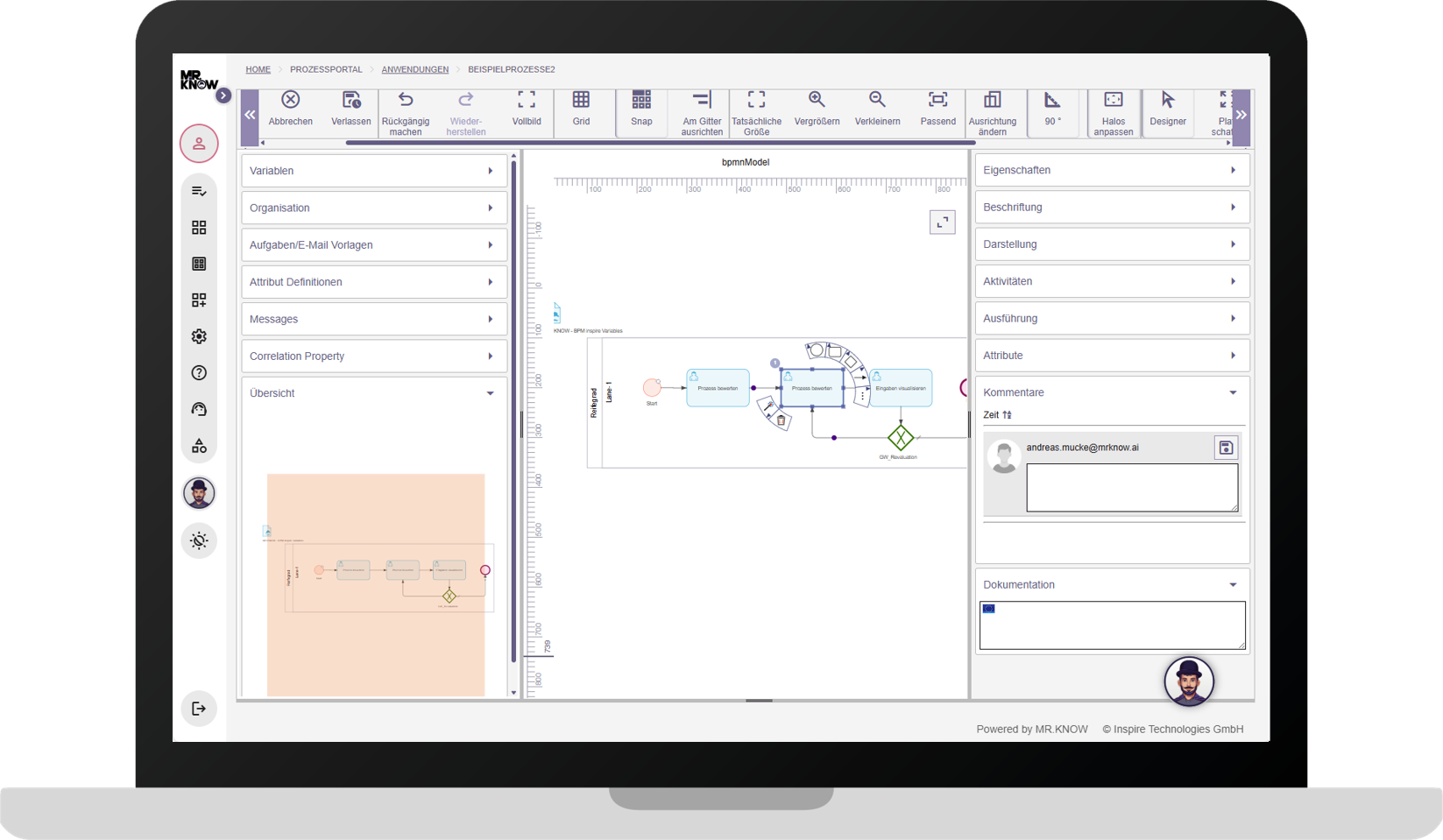Viewport: 1443px width, 840px height.
Task: Click Halos anpassen icon
Action: pos(1114,100)
